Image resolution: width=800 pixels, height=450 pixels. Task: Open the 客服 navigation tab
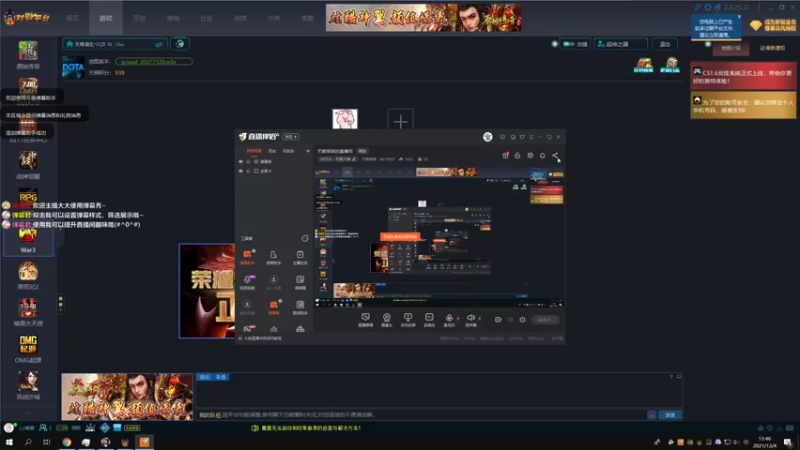click(x=307, y=18)
